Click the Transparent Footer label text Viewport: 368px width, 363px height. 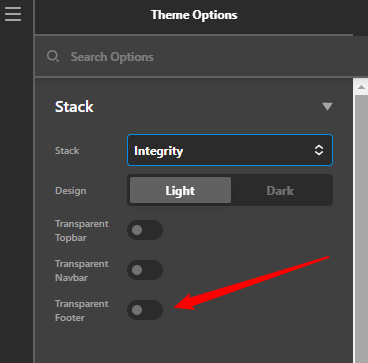tap(82, 310)
